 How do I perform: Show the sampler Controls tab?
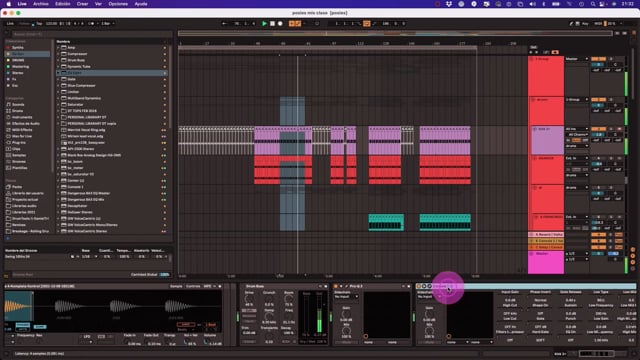tap(193, 286)
